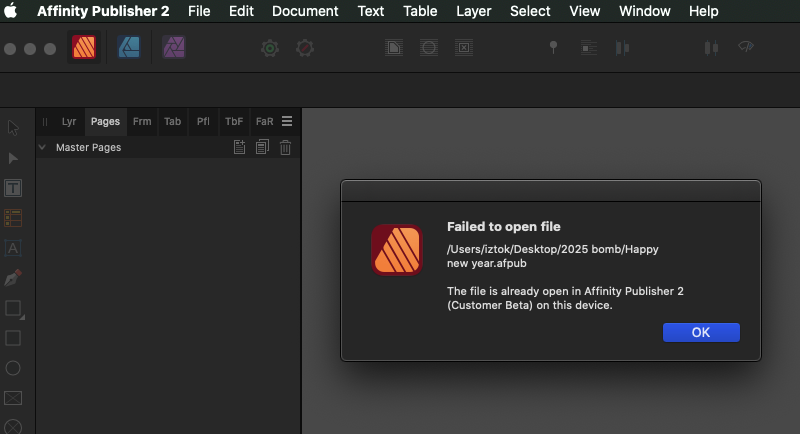Click the 'Failed to open file' heading
800x434 pixels.
[x=504, y=226]
